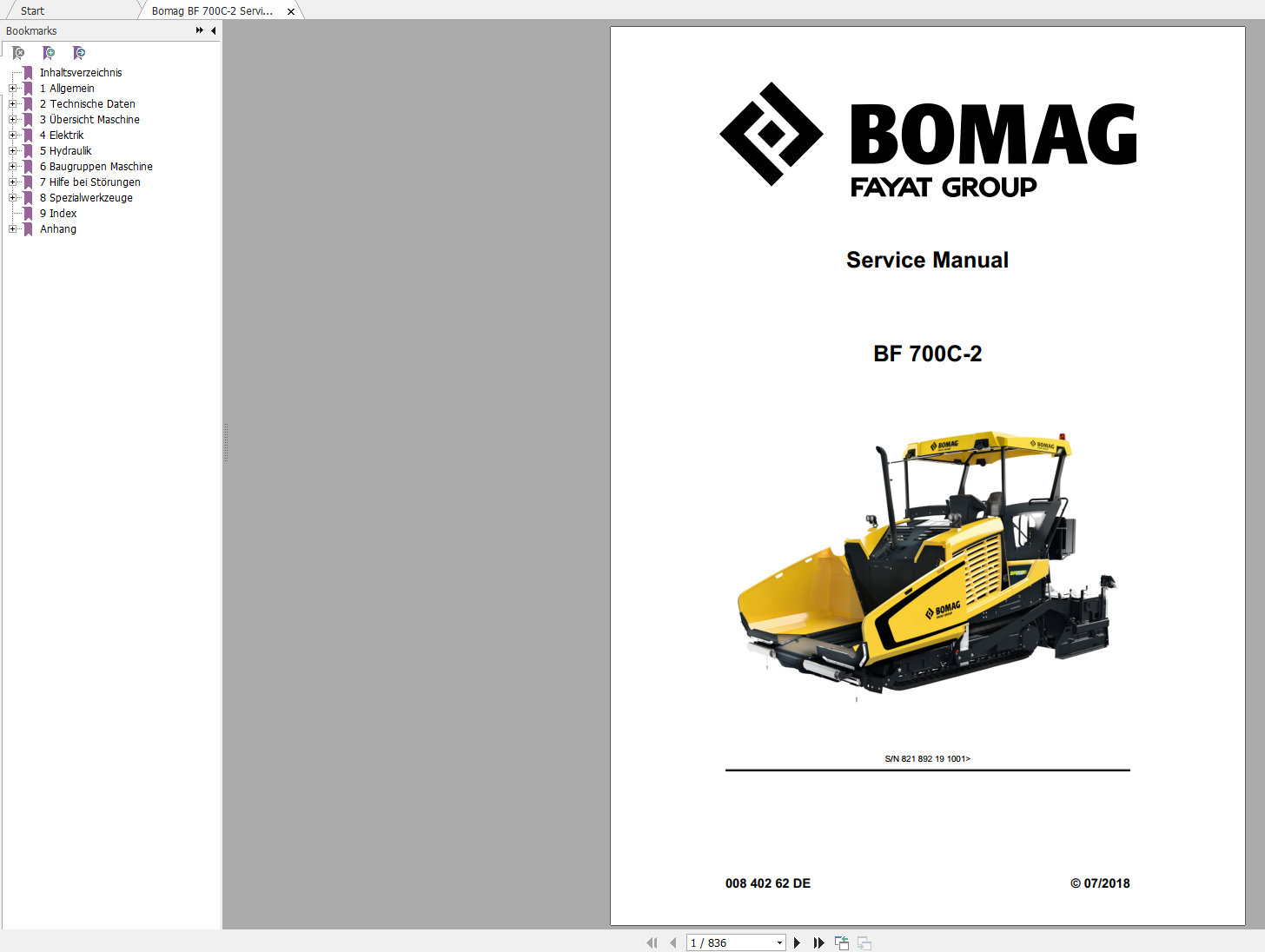This screenshot has width=1265, height=952.
Task: Close the Bomag BF 700C-2 tab
Action: coord(291,11)
